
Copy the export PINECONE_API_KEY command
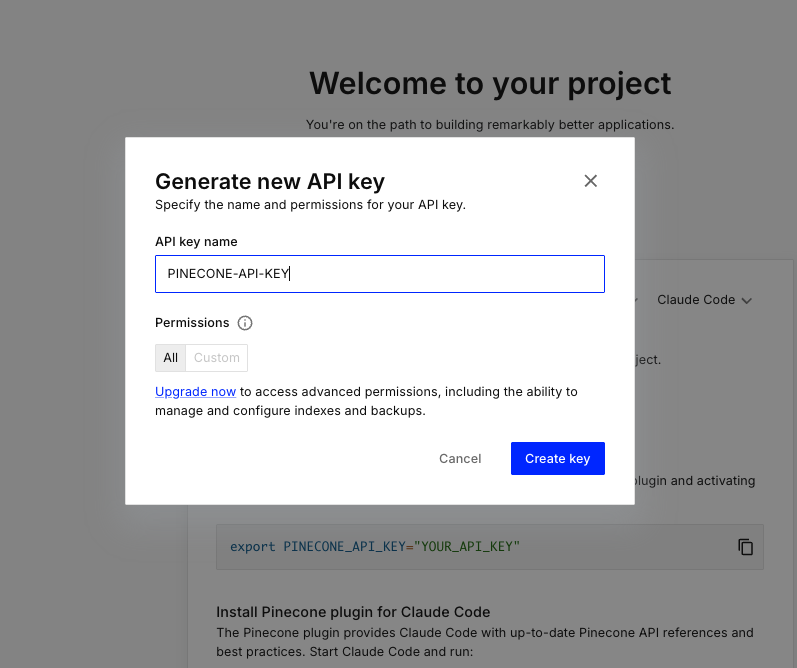pos(745,547)
